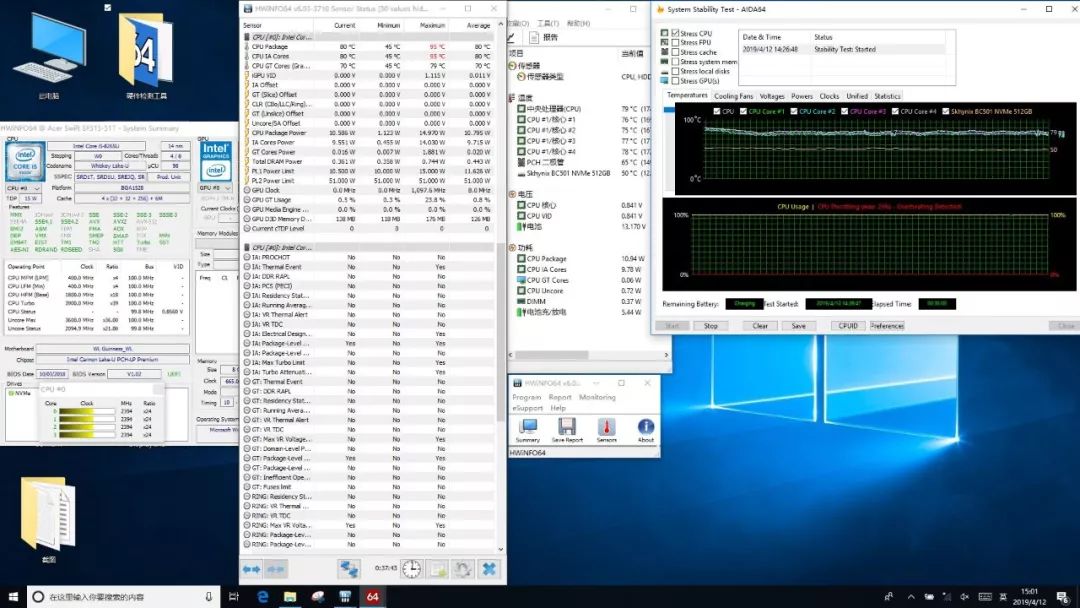
Task: Click the network computers icon in sensor toolbar
Action: [x=349, y=569]
